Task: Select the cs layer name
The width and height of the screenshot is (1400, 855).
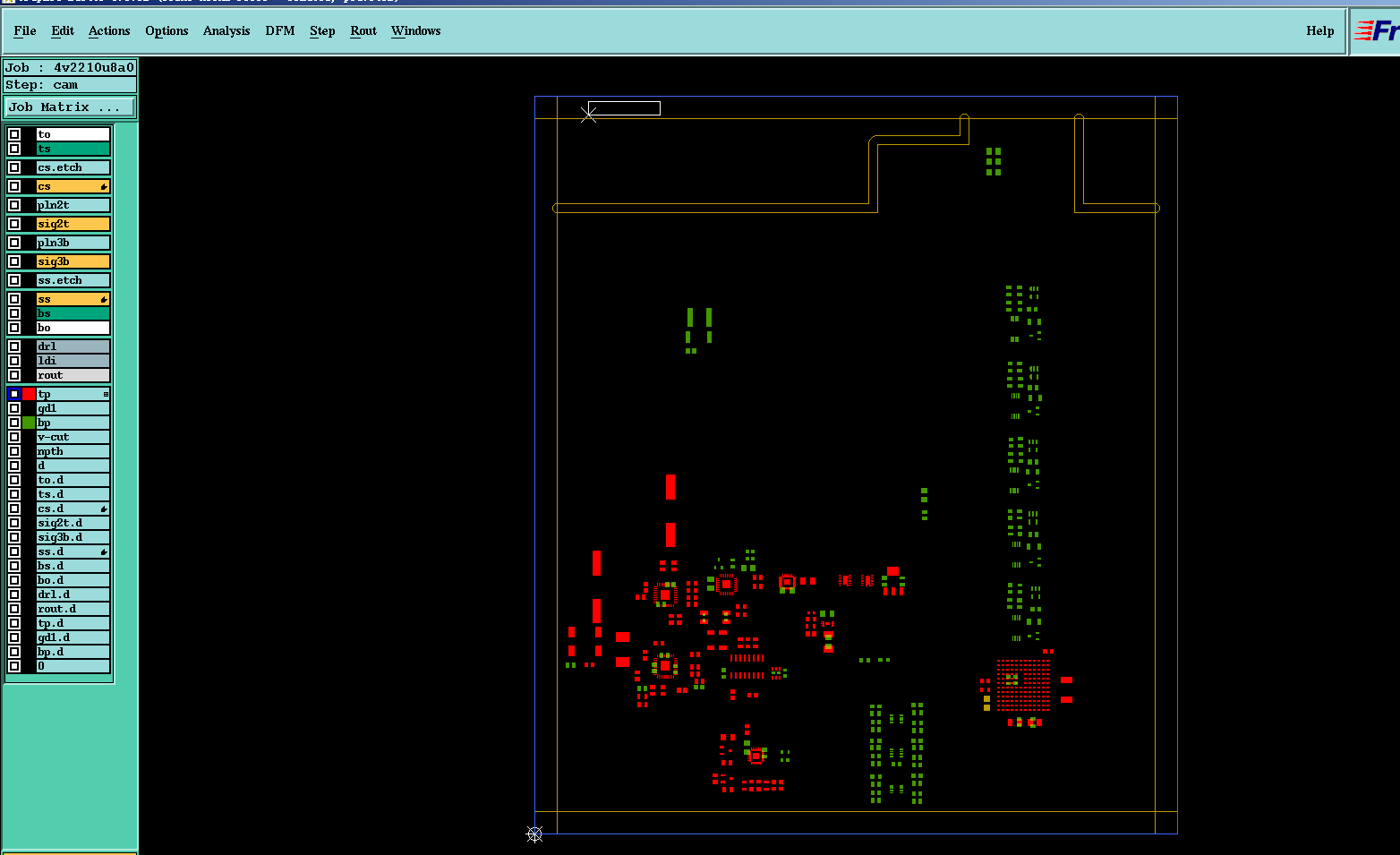Action: click(x=73, y=186)
